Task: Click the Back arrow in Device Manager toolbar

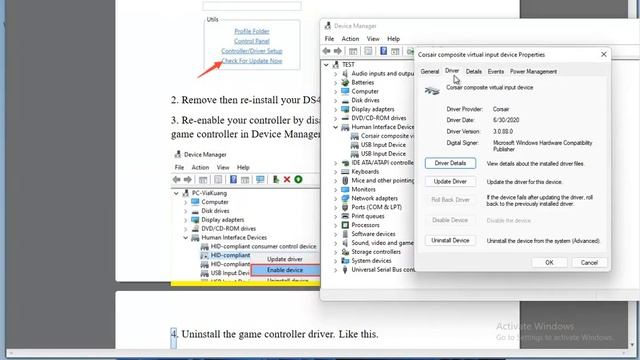Action: [x=326, y=51]
